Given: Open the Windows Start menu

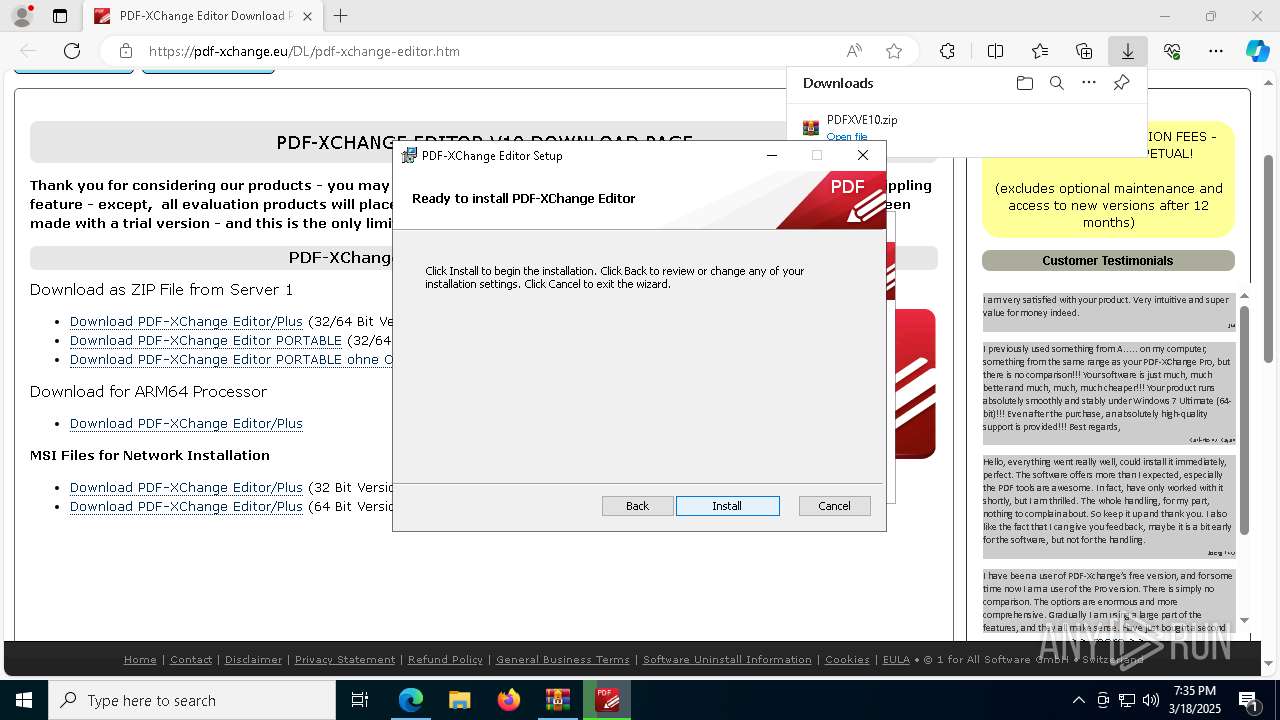Looking at the screenshot, I should (x=24, y=700).
